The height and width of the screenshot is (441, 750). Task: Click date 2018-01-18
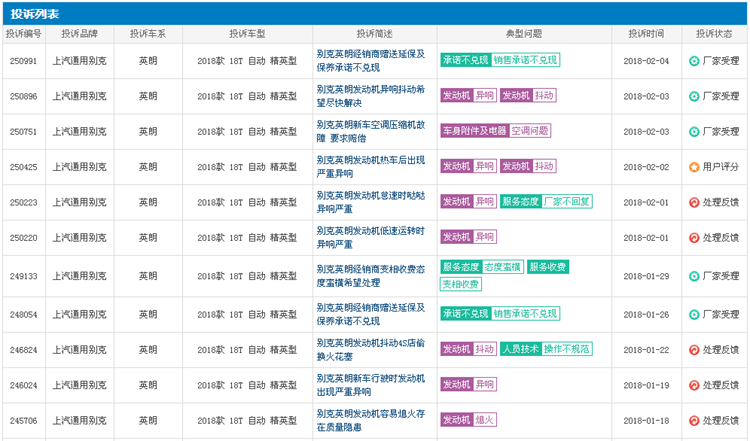click(646, 420)
